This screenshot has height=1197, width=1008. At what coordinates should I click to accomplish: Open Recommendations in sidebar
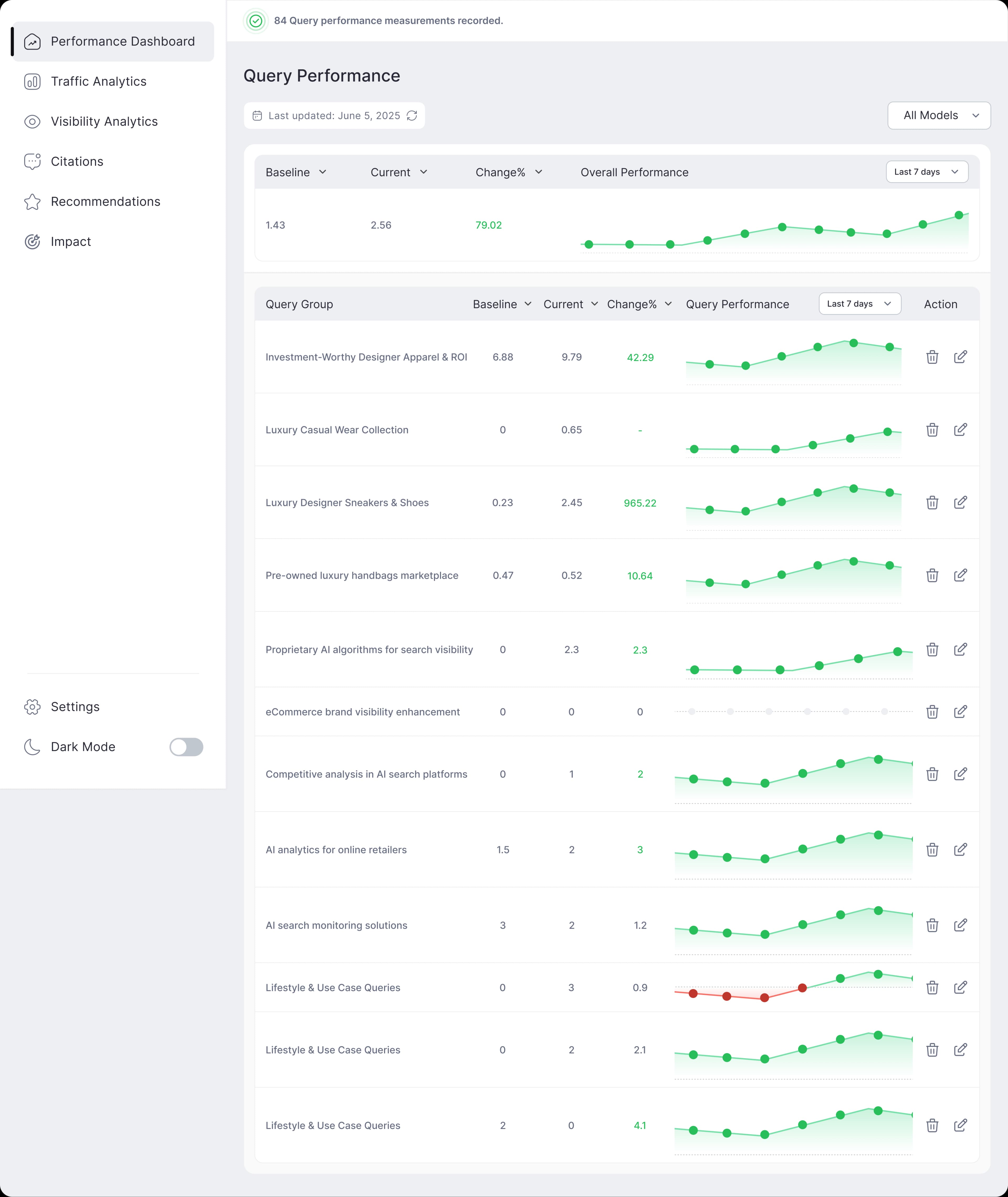pos(105,201)
